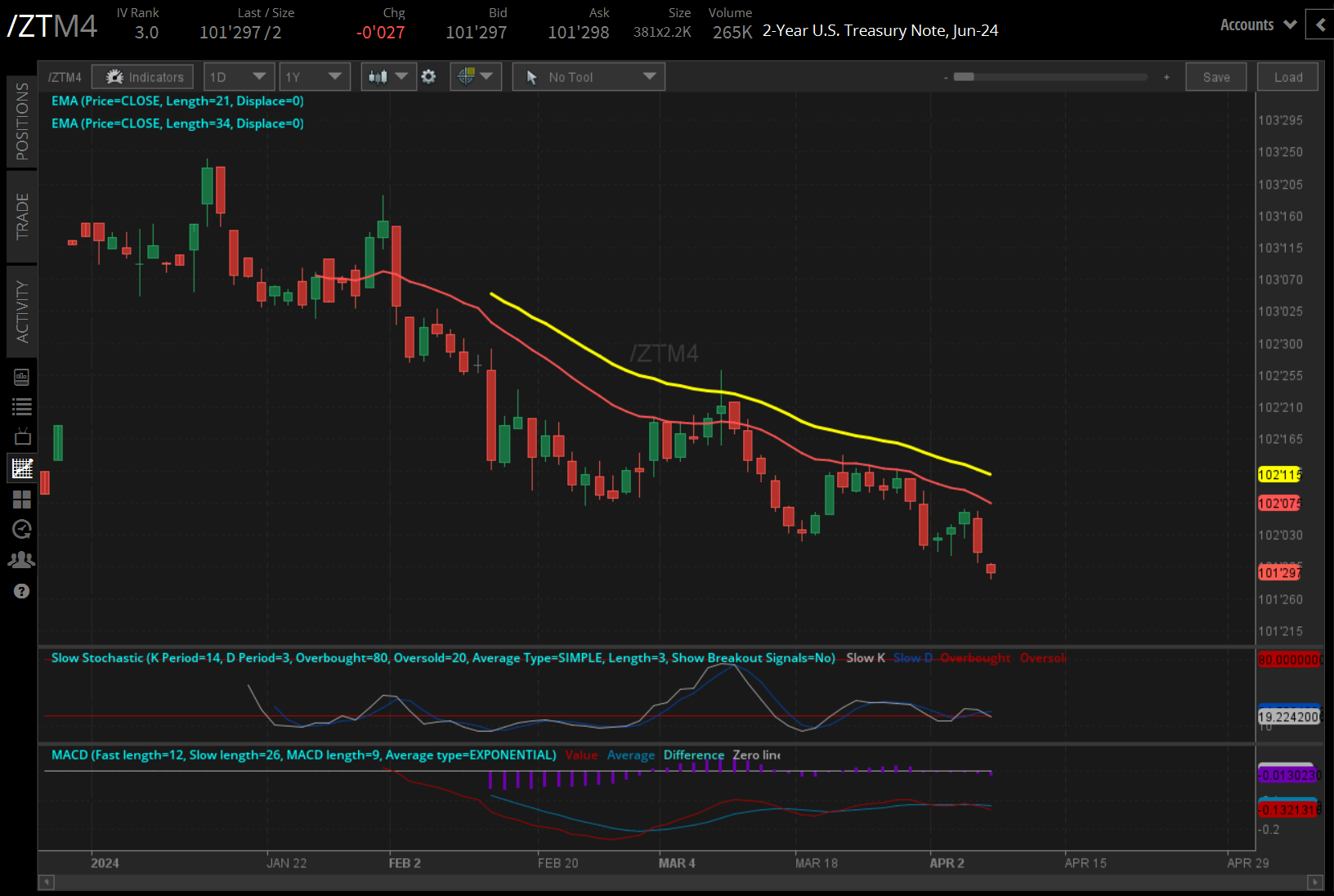Click the clock history sidebar icon

22,529
